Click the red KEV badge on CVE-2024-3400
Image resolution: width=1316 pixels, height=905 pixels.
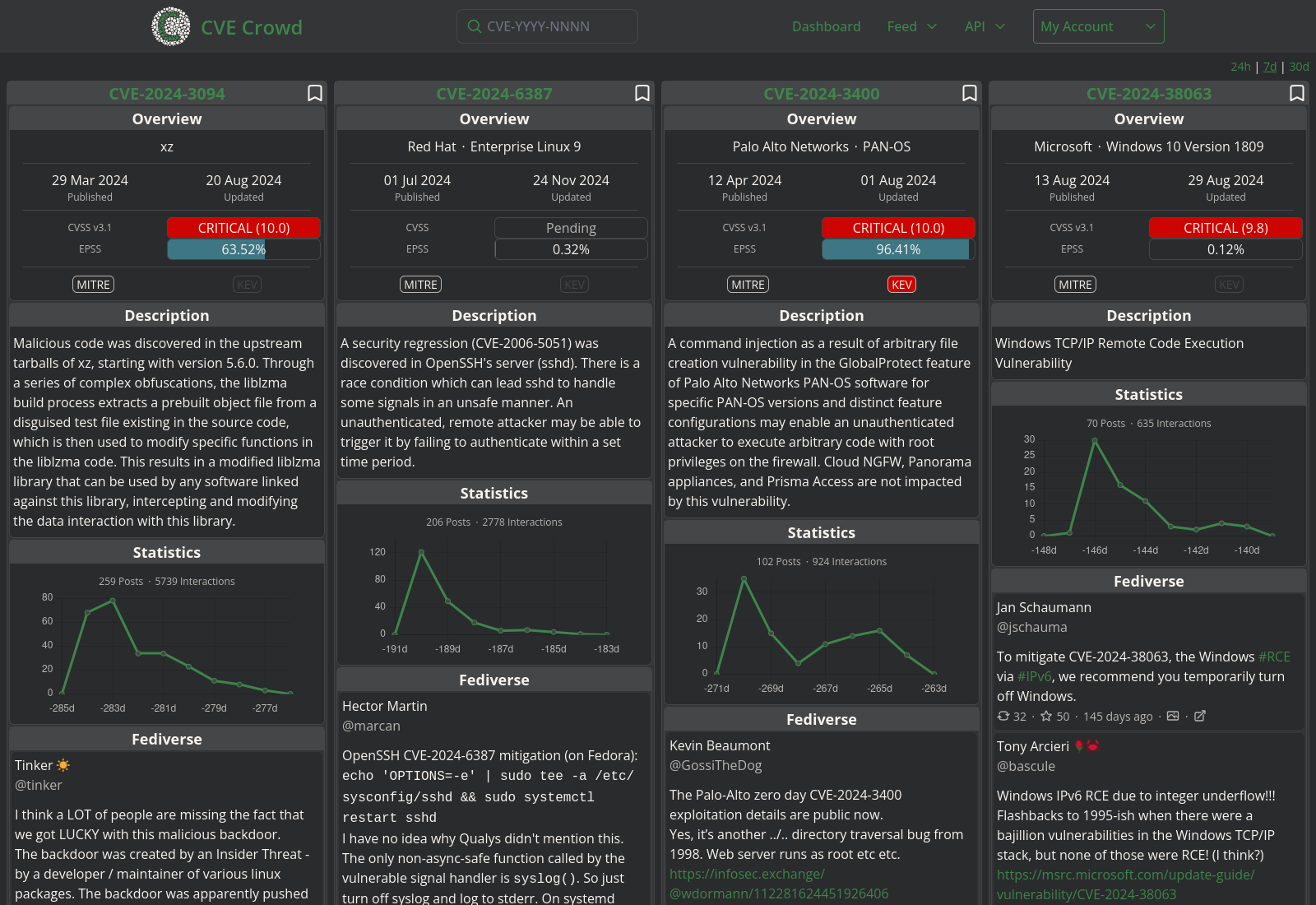tap(902, 285)
